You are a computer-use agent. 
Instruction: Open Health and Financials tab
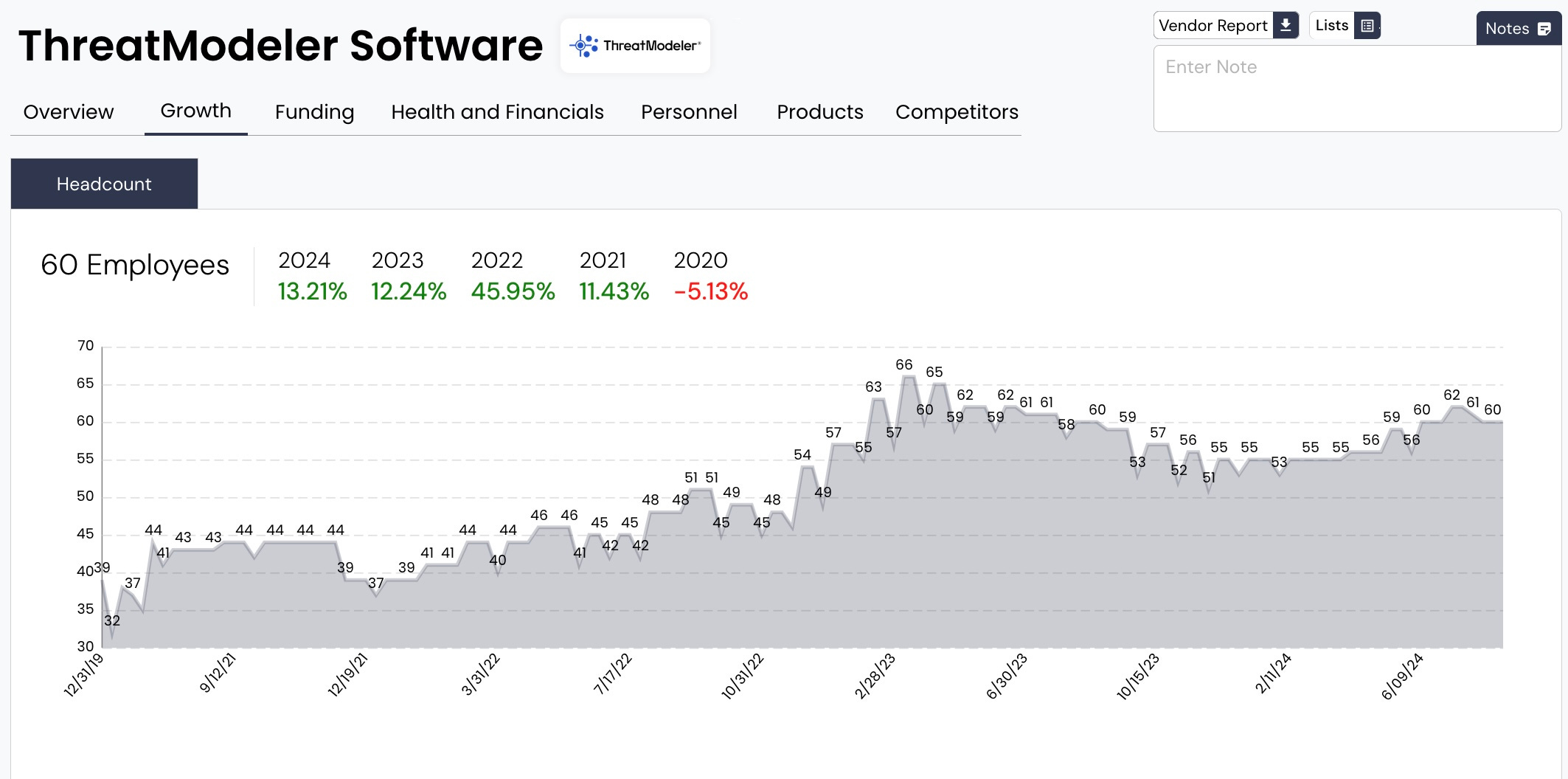point(497,112)
